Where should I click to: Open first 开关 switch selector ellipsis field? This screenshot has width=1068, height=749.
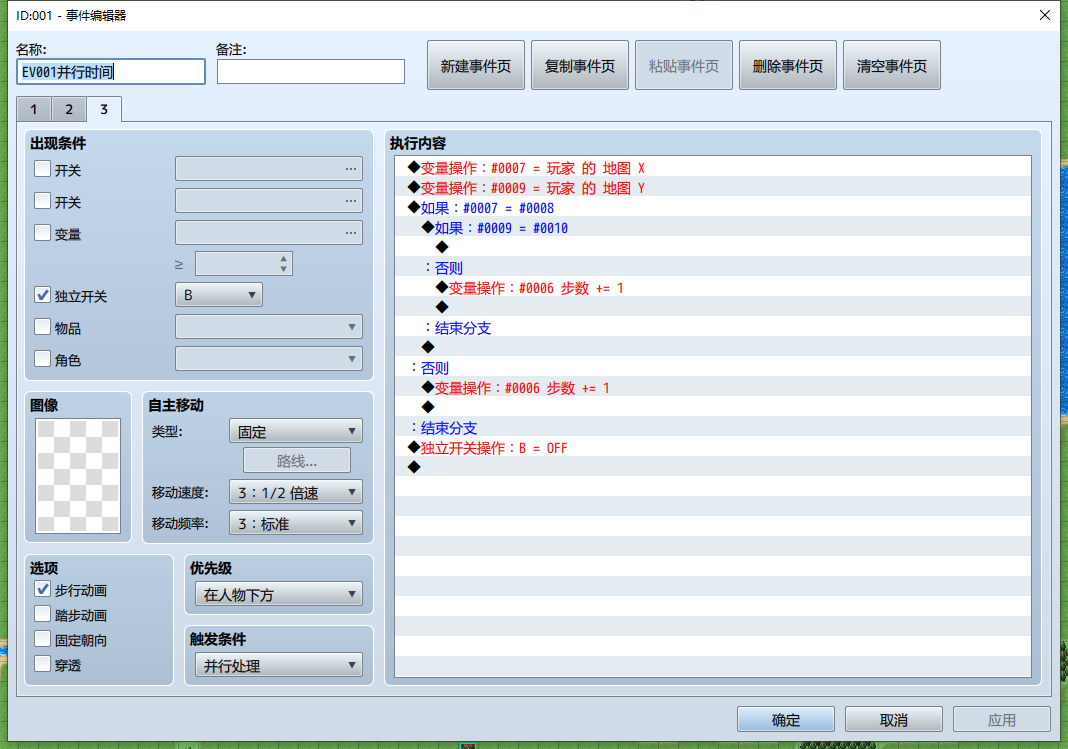tap(268, 169)
